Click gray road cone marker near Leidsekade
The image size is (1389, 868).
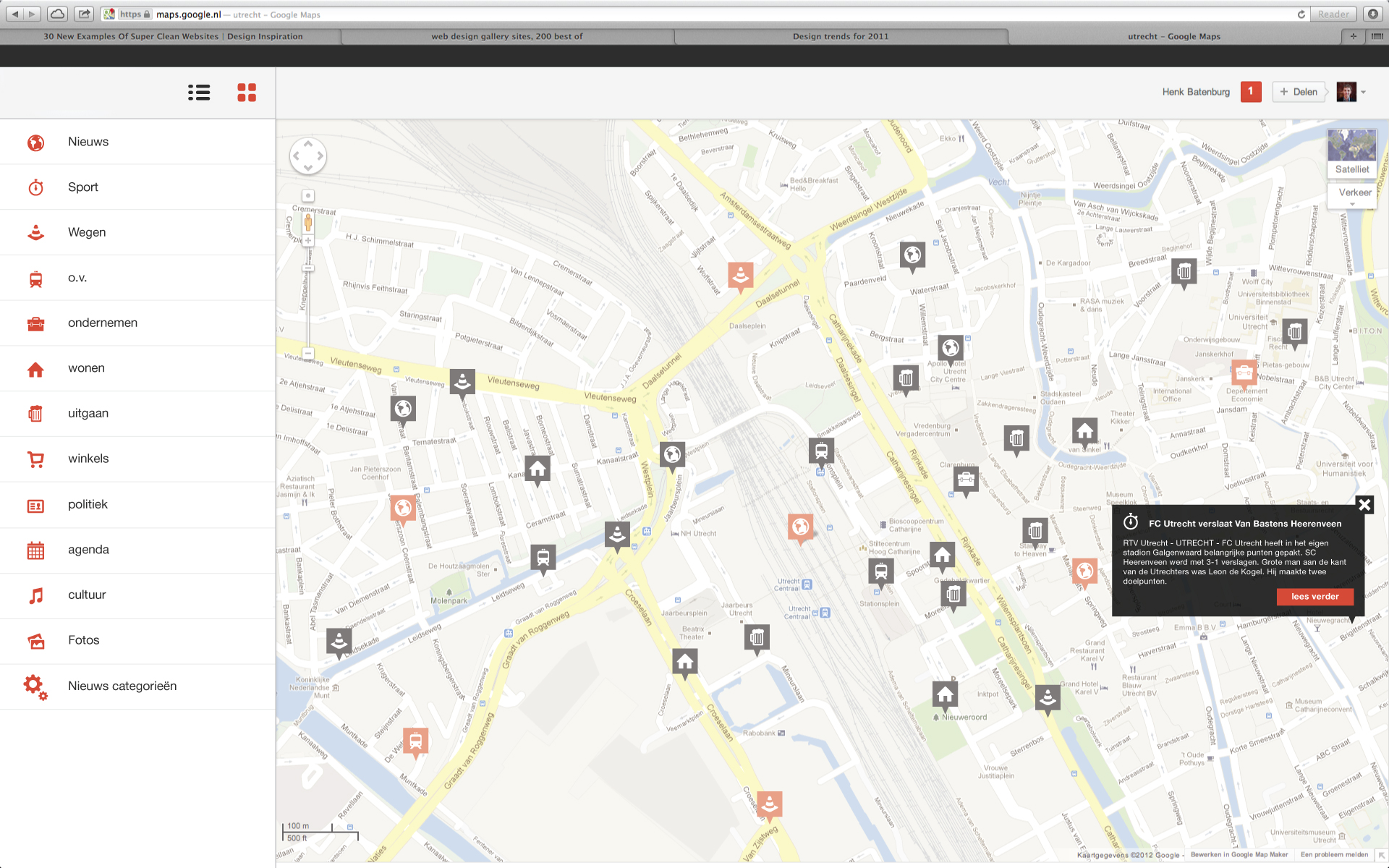tap(339, 643)
